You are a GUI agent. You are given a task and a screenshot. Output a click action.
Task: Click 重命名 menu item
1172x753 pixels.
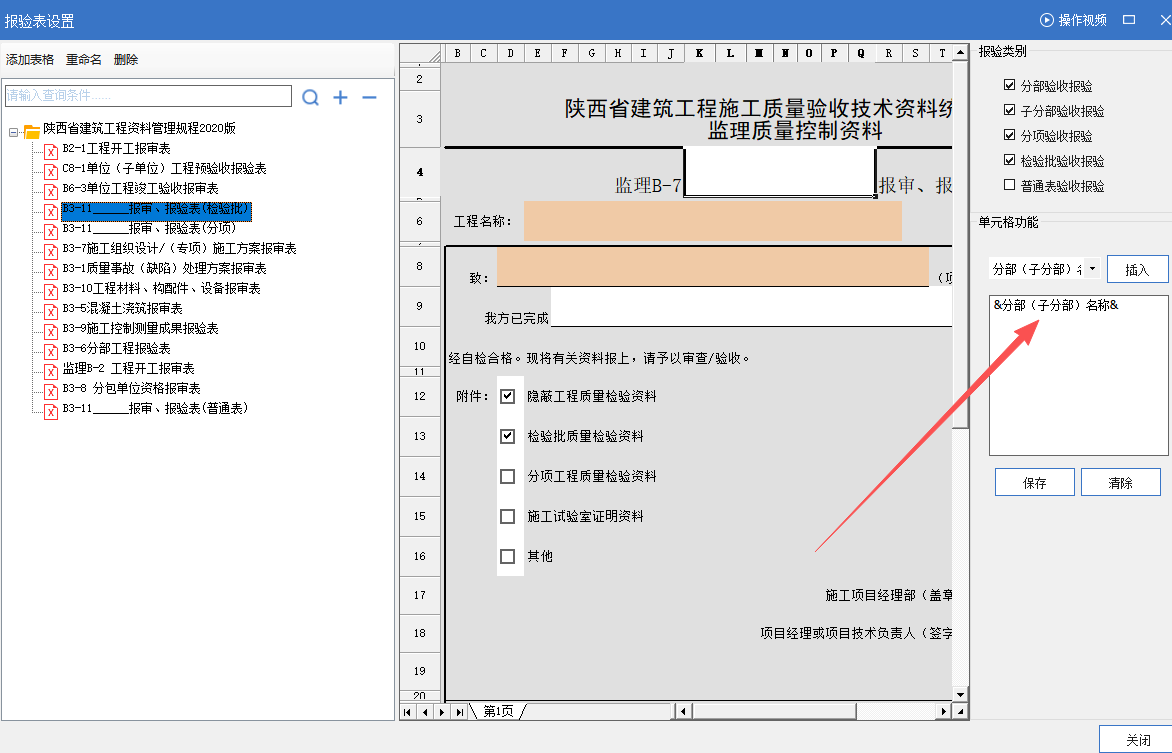coord(84,60)
